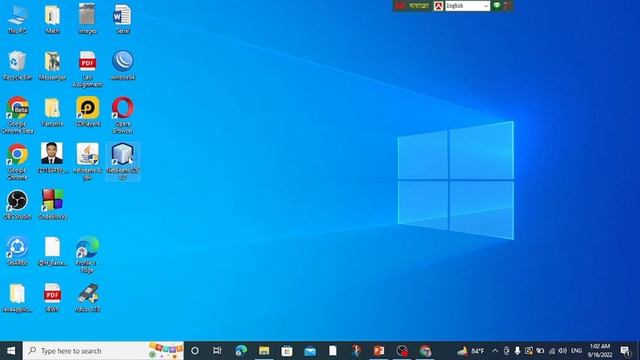Launch Microsoft Edge from the taskbar
The height and width of the screenshot is (360, 640).
click(241, 351)
